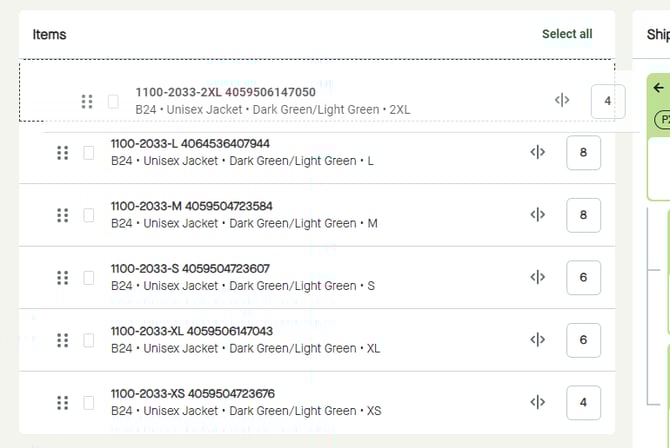Click split icon for 1100-2033-XL item
Screen dimensions: 670x448
538,340
